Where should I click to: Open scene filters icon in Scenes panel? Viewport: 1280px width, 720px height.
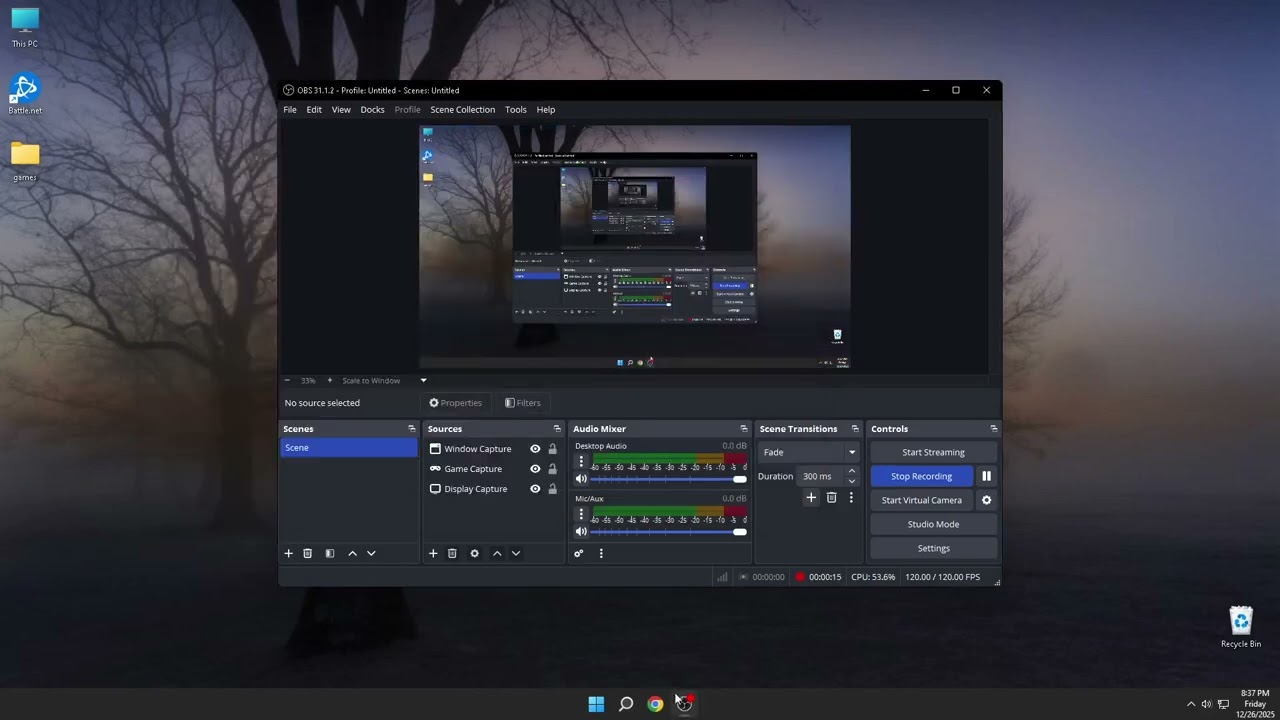330,553
